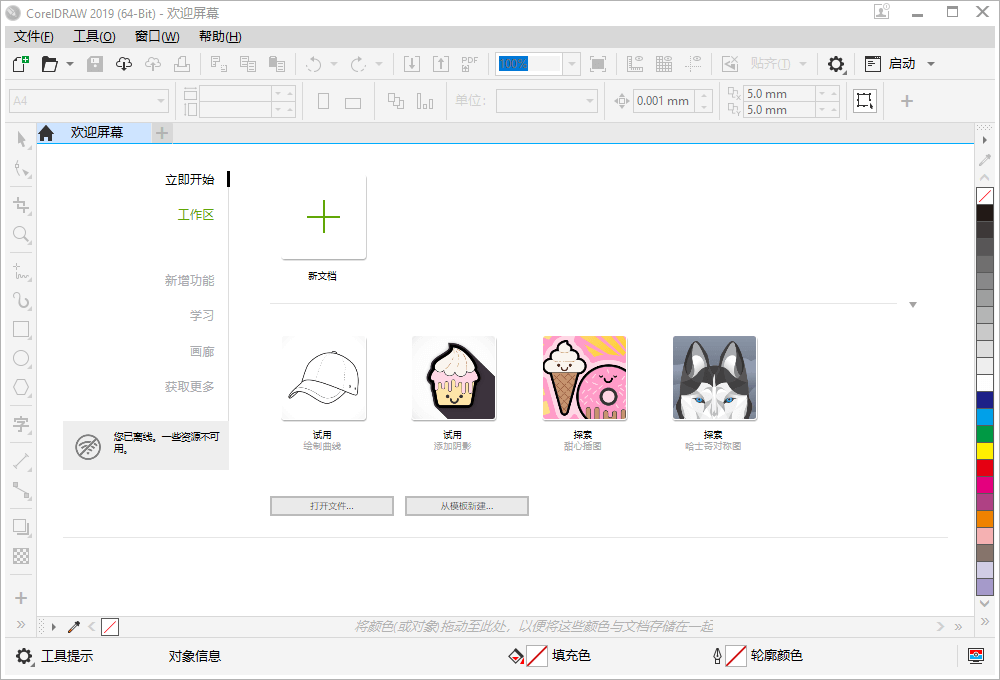The image size is (1000, 680).
Task: Select the Zoom tool
Action: click(x=21, y=235)
